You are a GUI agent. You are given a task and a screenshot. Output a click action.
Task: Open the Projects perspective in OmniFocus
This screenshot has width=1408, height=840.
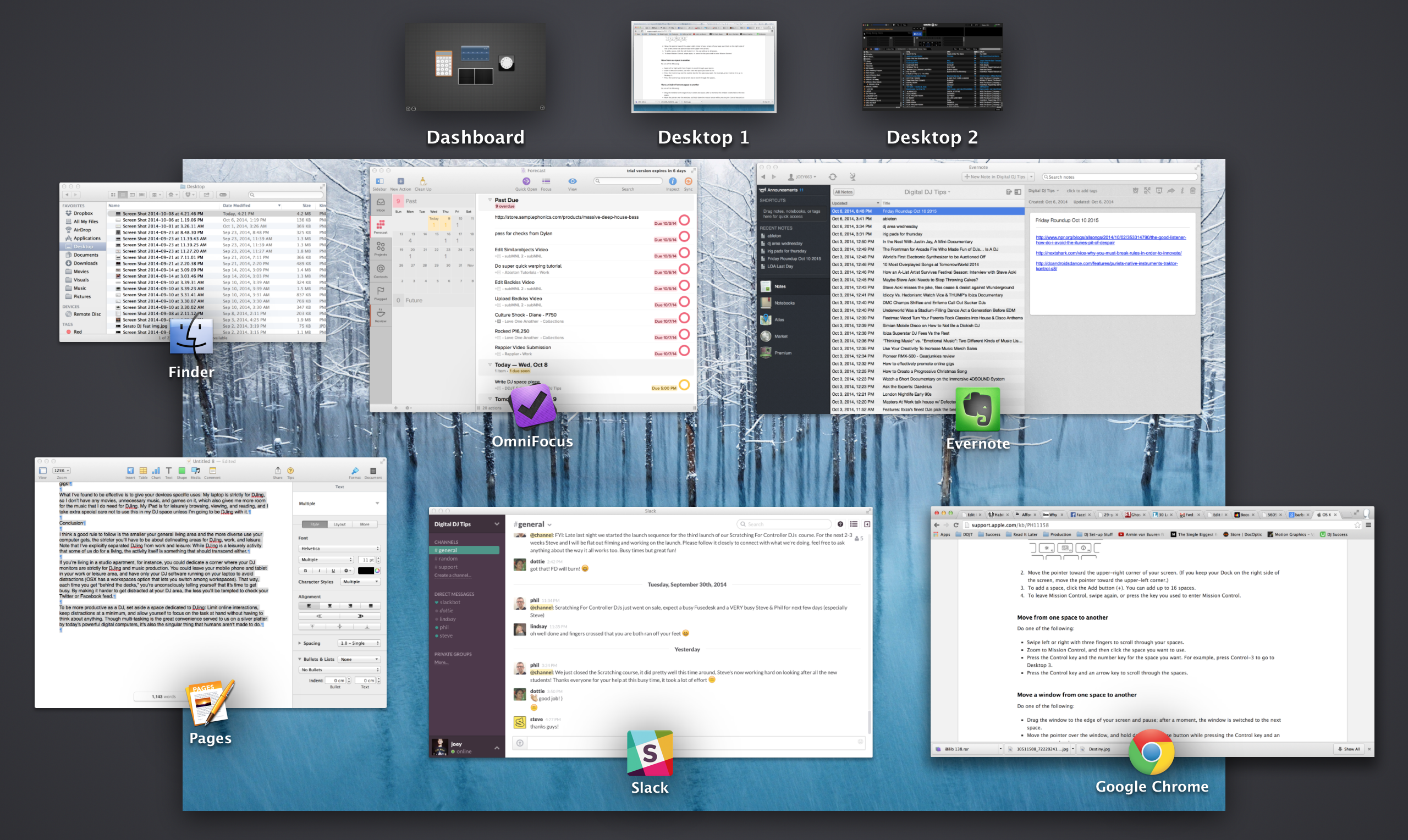pyautogui.click(x=381, y=248)
